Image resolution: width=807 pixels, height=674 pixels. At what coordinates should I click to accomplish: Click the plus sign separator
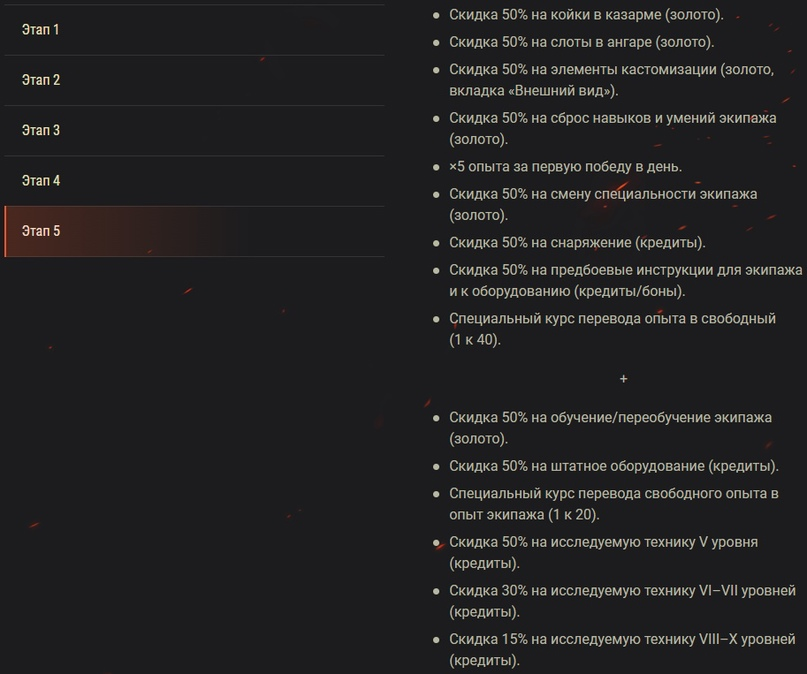pyautogui.click(x=624, y=379)
